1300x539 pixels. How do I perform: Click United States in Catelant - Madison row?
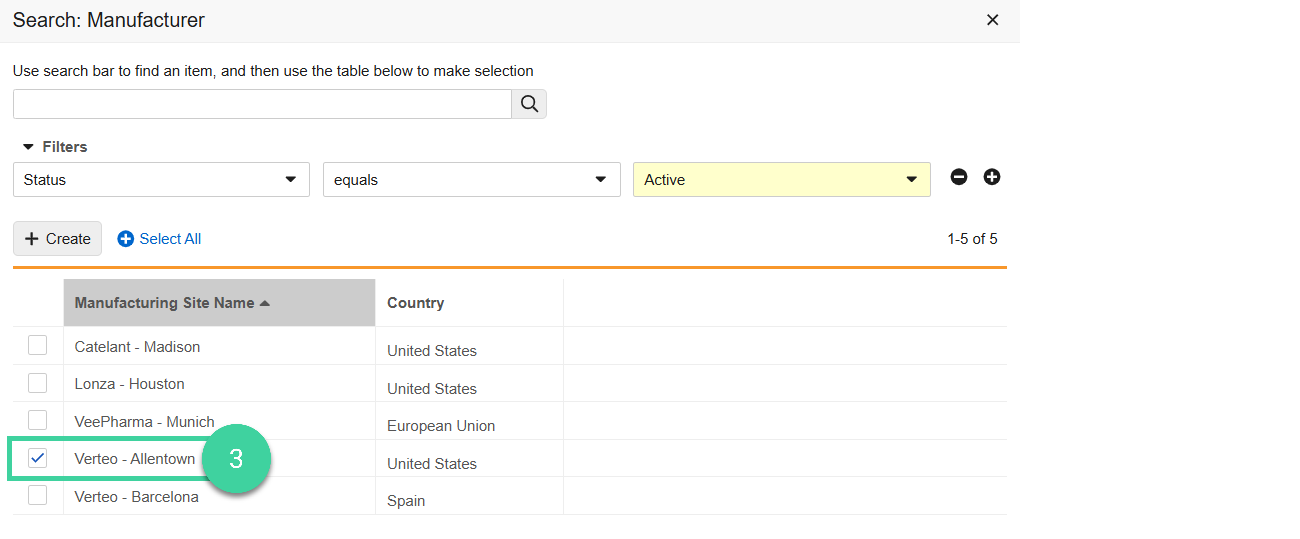click(432, 351)
